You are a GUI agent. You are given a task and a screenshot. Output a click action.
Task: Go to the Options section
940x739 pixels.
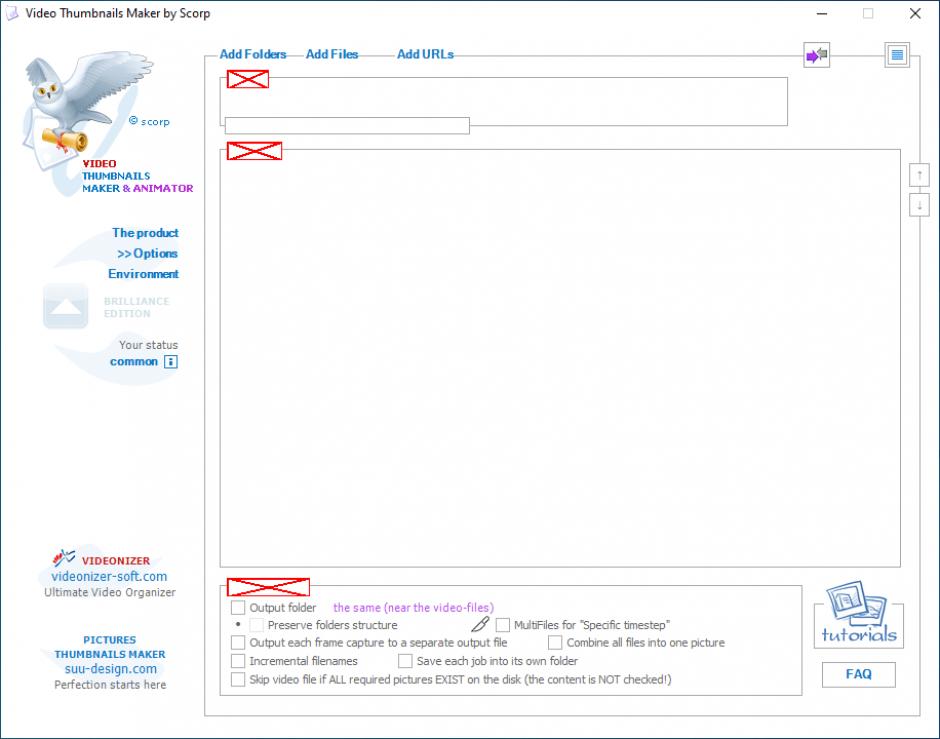coord(147,254)
